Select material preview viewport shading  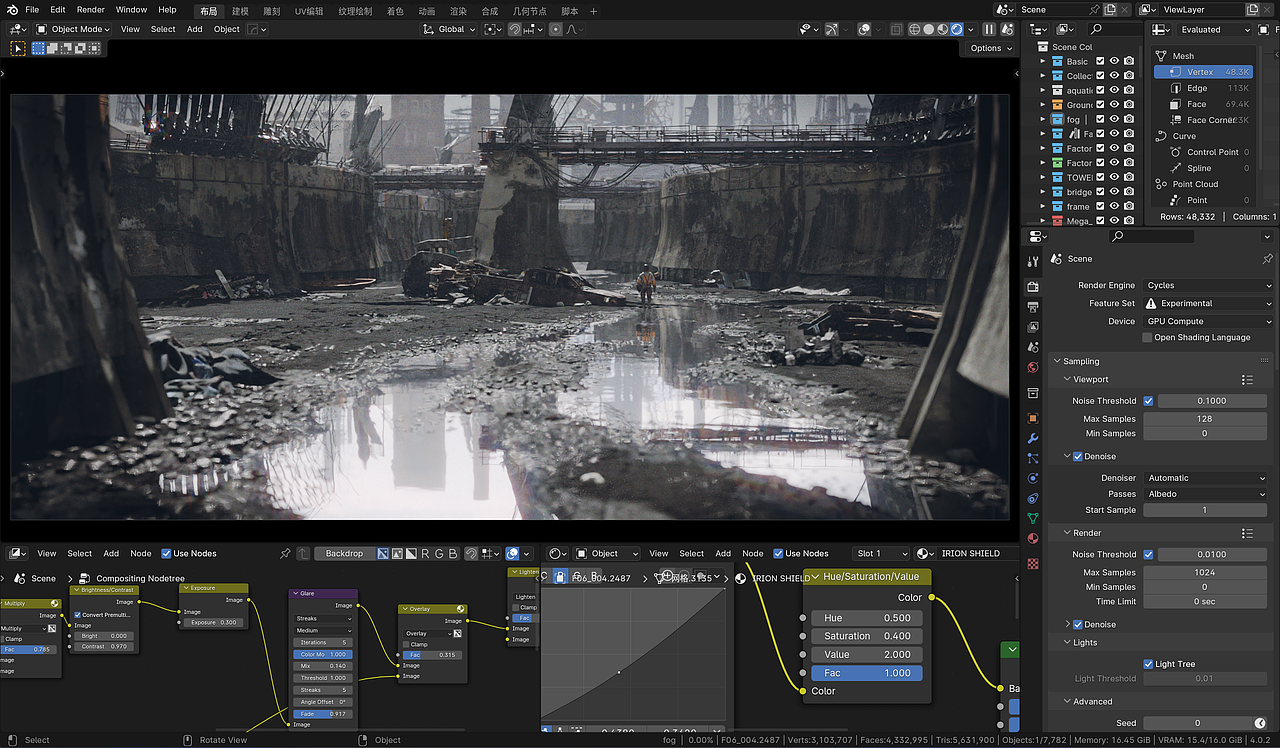[942, 29]
